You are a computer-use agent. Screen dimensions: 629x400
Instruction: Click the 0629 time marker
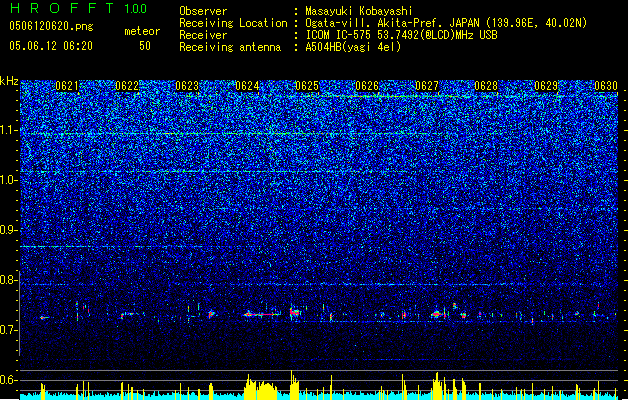[x=546, y=86]
